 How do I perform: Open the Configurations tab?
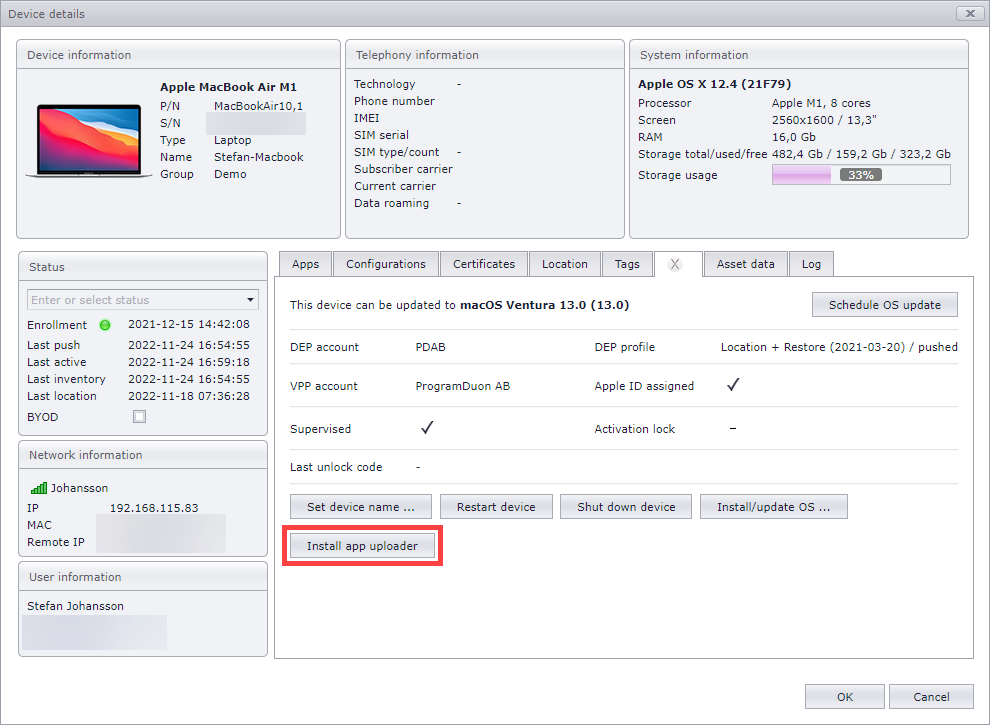click(386, 264)
